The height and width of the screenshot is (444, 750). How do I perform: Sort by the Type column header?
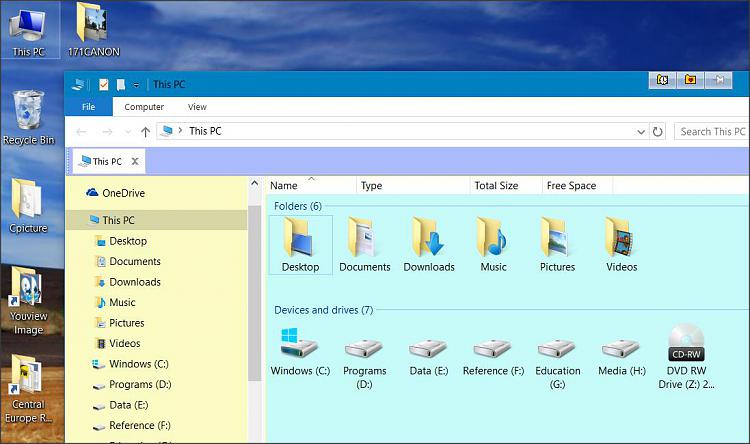[x=413, y=185]
